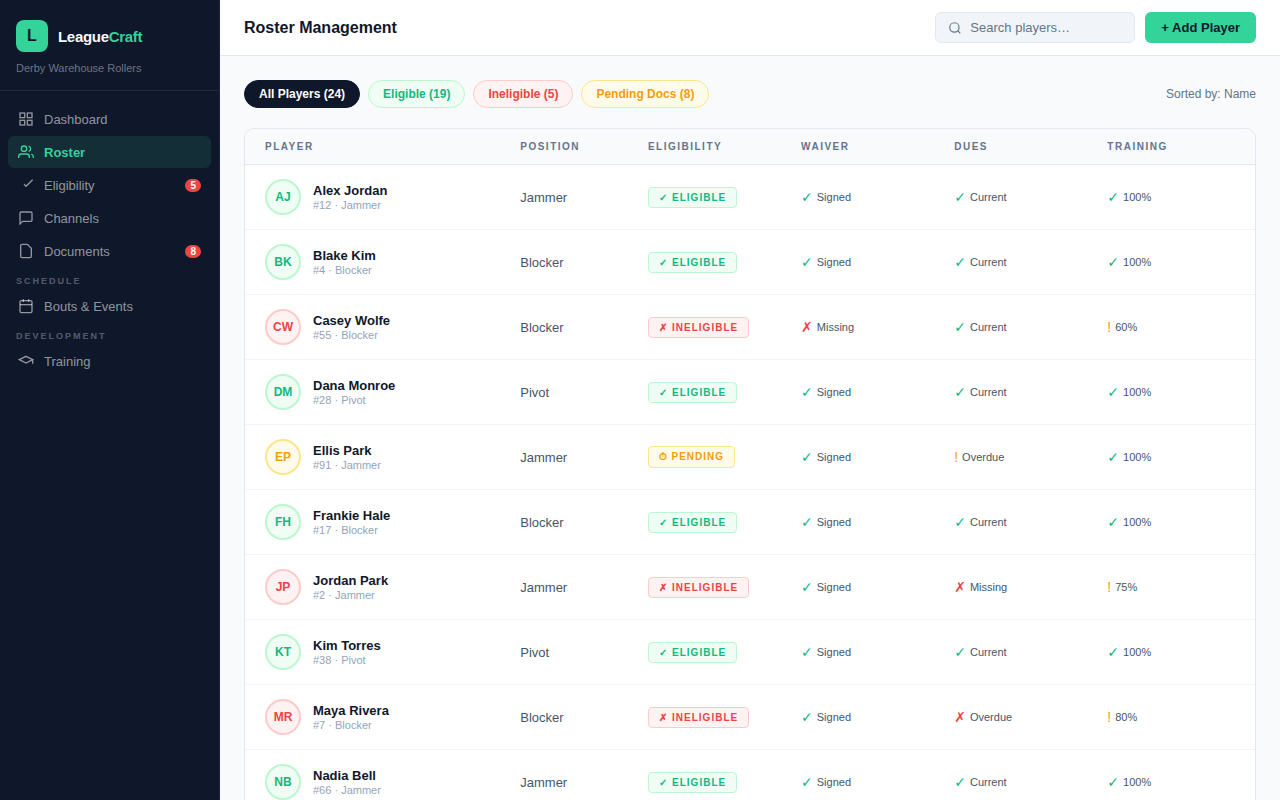This screenshot has height=800, width=1280.
Task: Change the Sorted by: Name option
Action: tap(1211, 94)
